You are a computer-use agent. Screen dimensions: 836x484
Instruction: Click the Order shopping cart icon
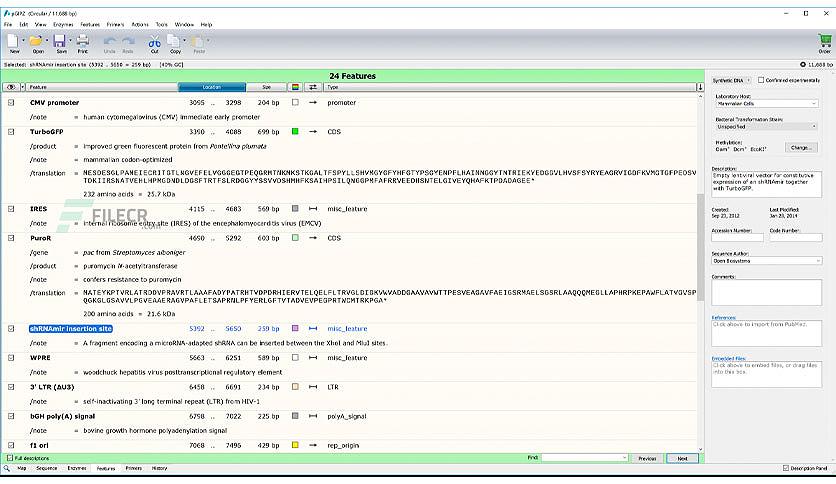825,41
